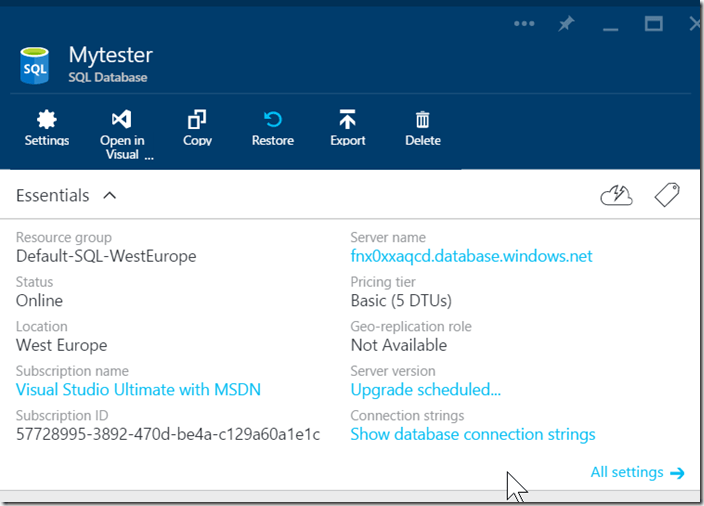704x506 pixels.
Task: Open the fnx0xxaqcd.database.windows.net server link
Action: 471,256
